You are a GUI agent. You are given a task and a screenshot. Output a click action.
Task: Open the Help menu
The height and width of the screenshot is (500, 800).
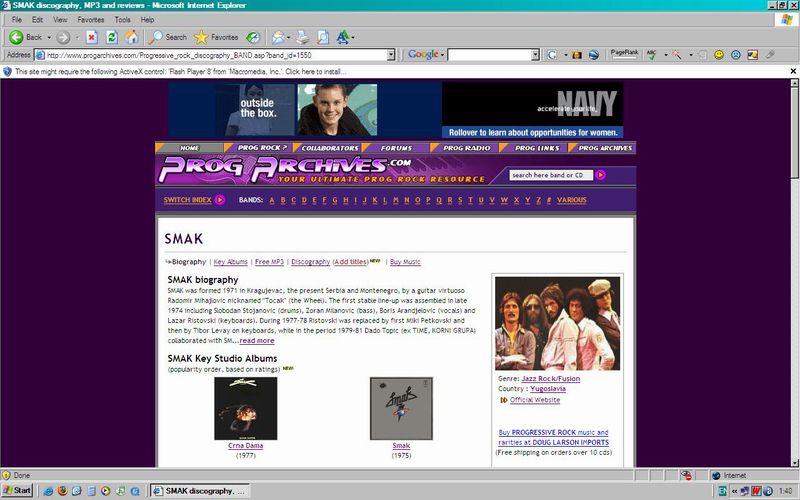pyautogui.click(x=147, y=20)
